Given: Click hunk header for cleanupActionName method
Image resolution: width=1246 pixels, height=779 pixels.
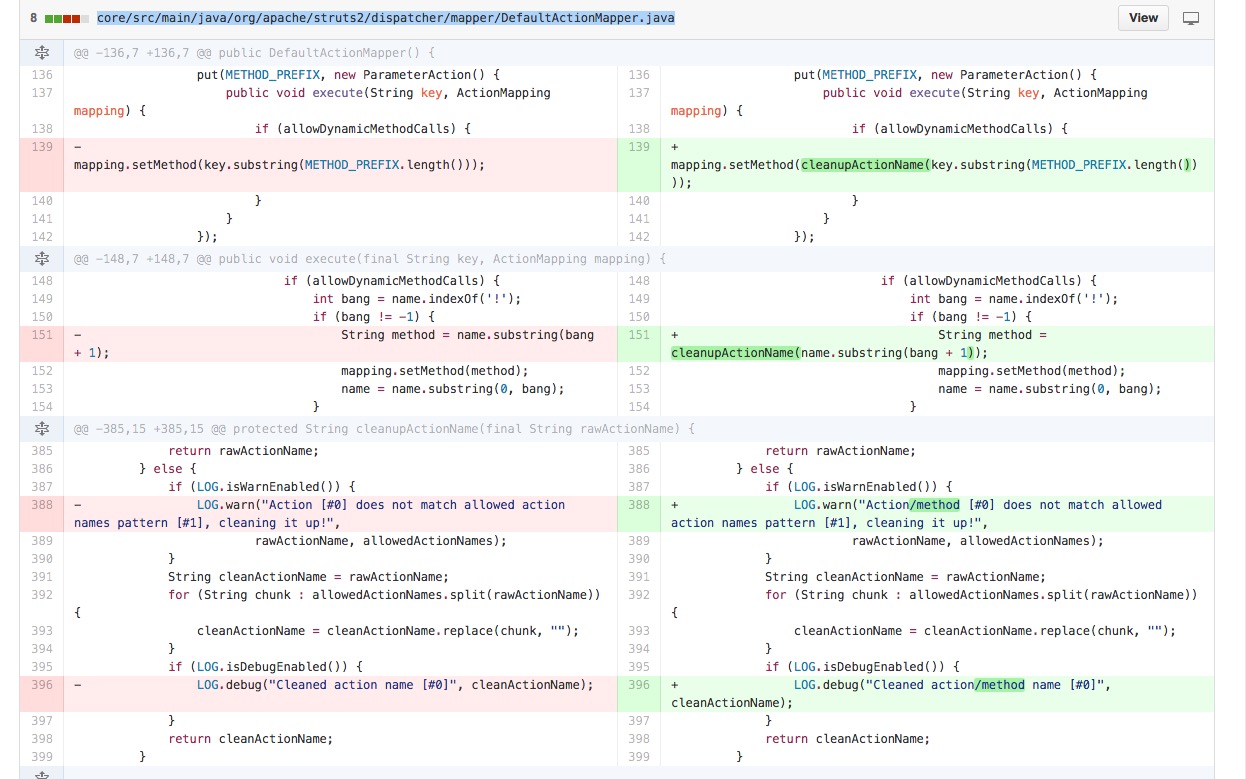Looking at the screenshot, I should click(384, 429).
